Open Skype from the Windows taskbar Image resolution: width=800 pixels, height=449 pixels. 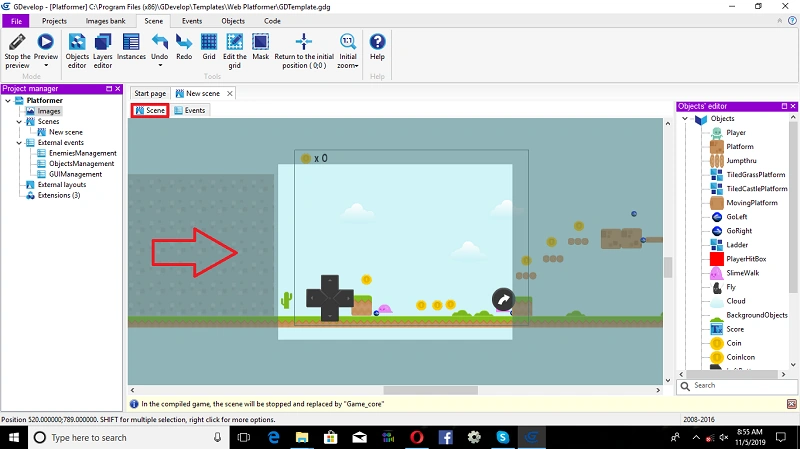pyautogui.click(x=503, y=437)
